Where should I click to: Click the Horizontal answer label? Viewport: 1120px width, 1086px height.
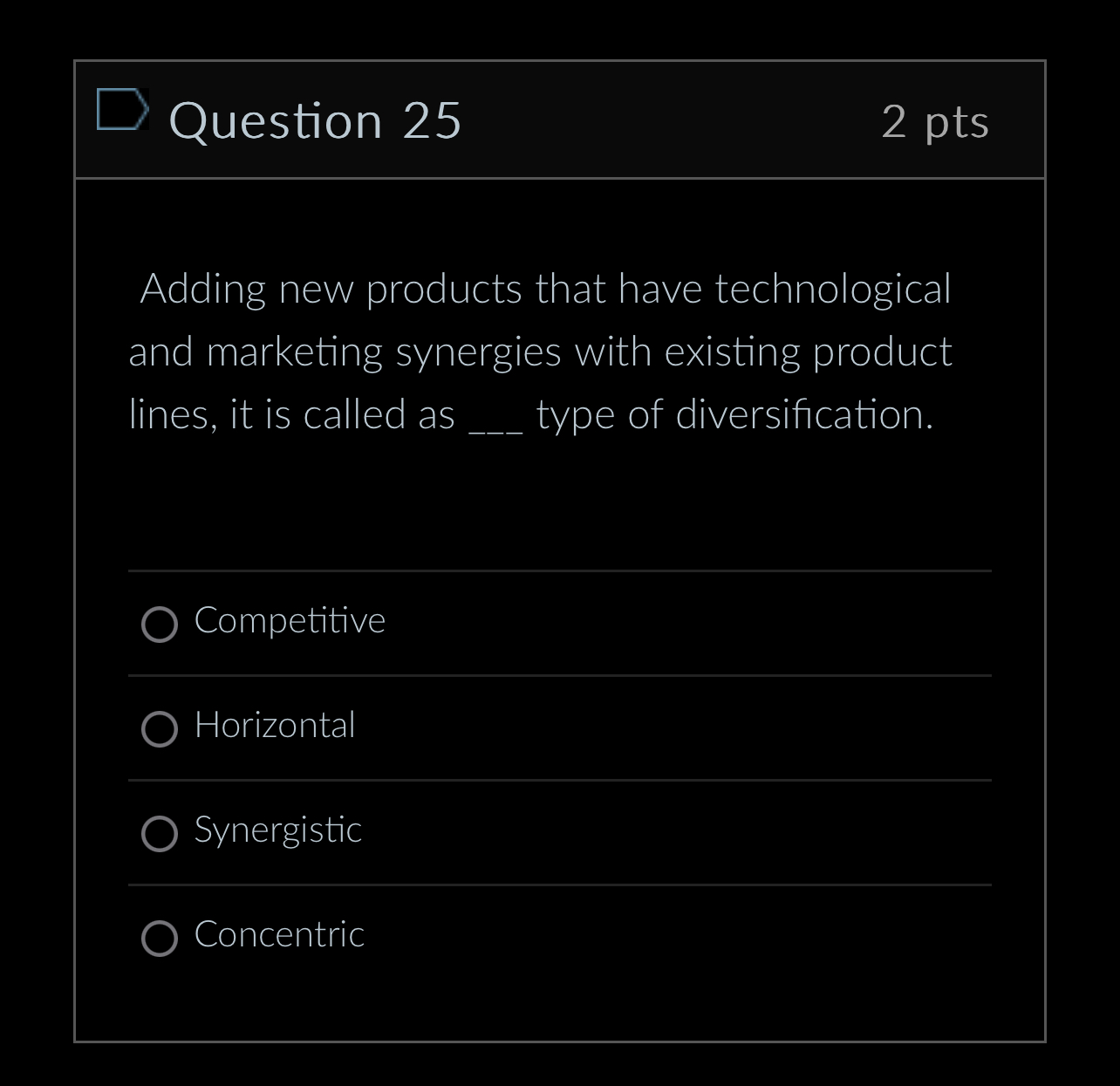tap(275, 726)
